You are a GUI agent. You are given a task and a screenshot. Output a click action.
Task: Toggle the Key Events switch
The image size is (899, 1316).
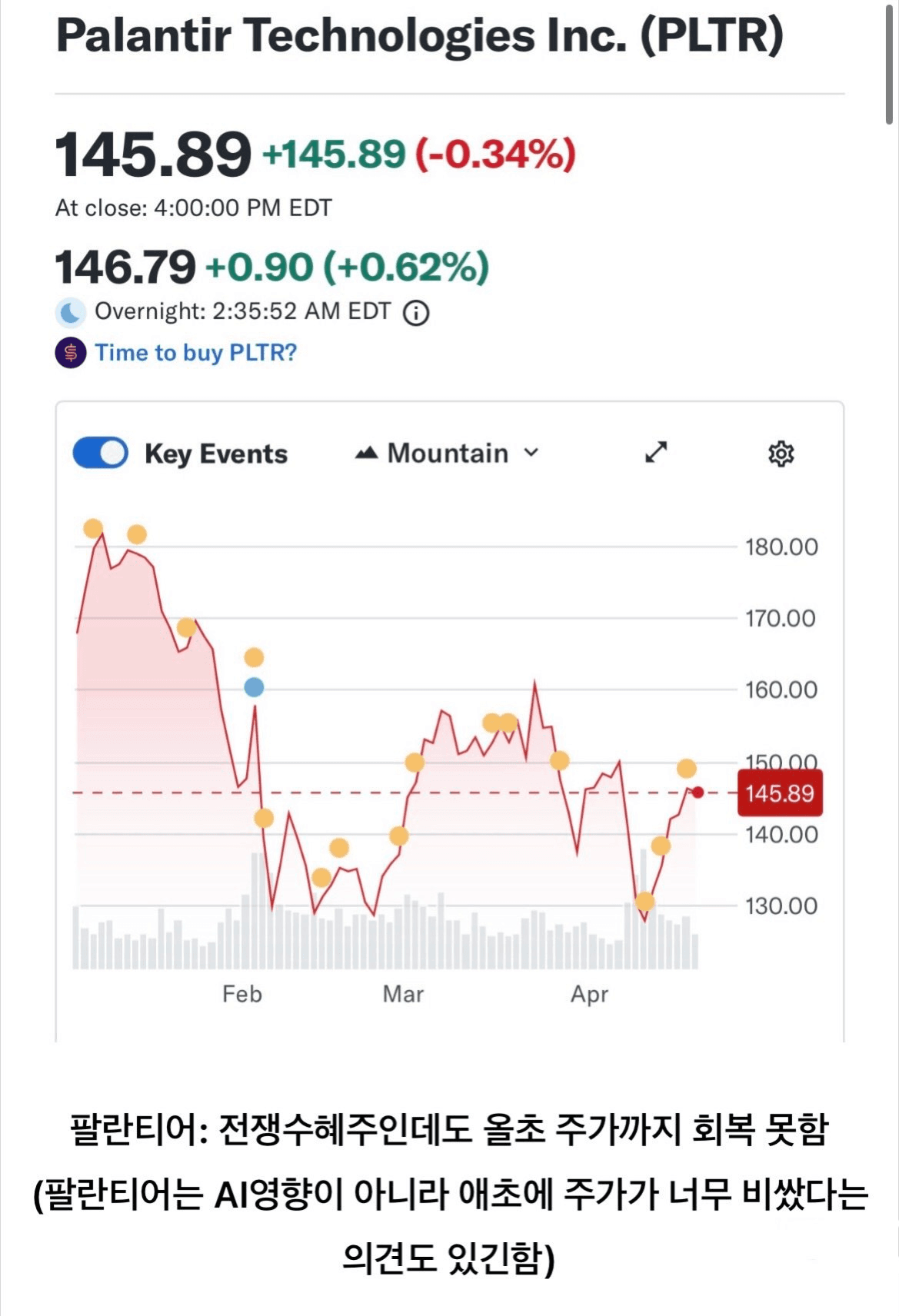pyautogui.click(x=100, y=453)
